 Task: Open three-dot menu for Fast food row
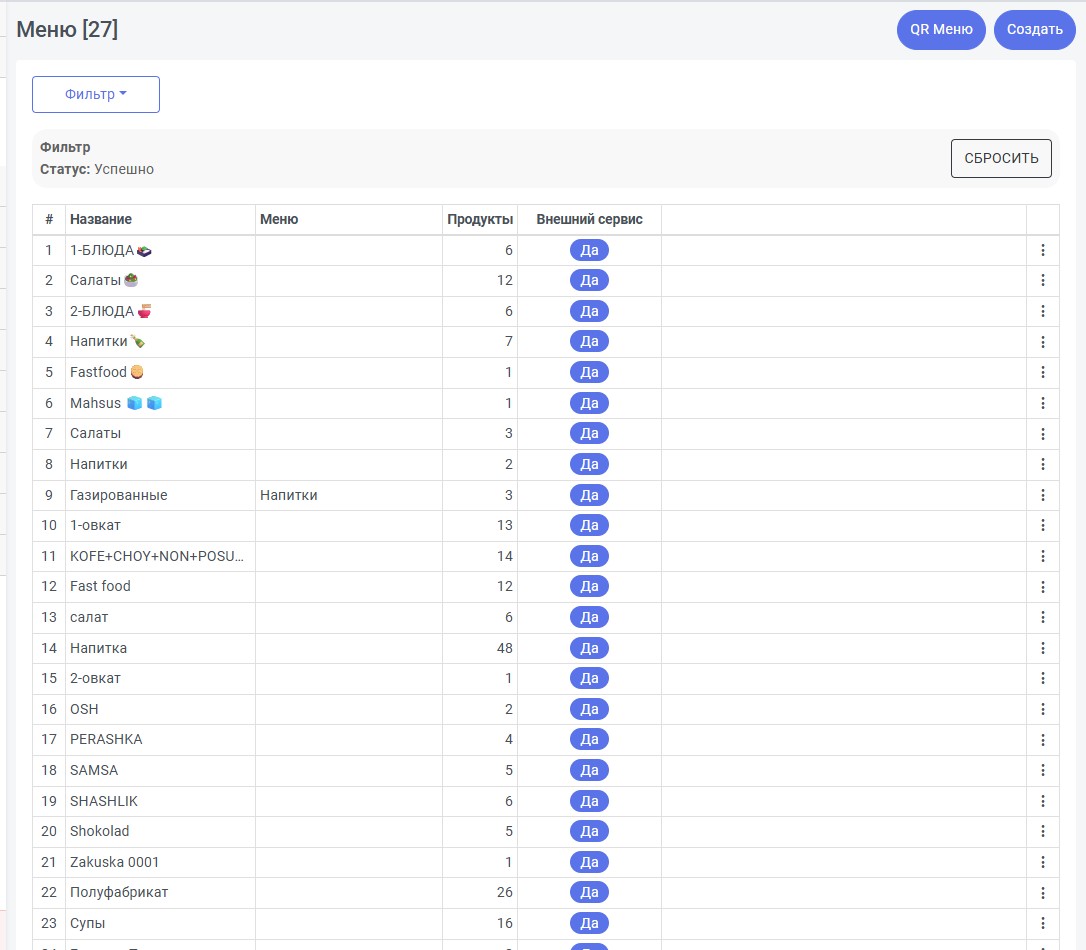(1042, 586)
